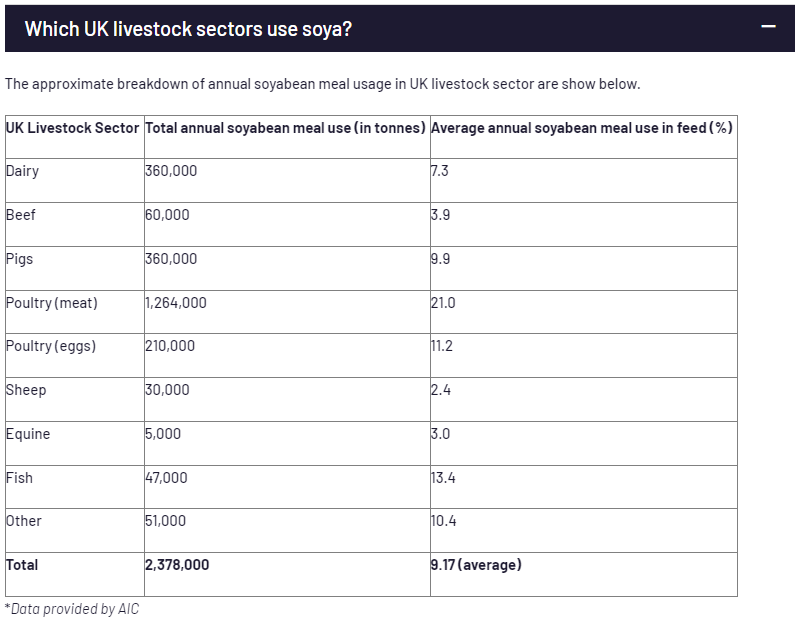Click the Dairy row label
Image resolution: width=803 pixels, height=631 pixels.
pos(23,171)
